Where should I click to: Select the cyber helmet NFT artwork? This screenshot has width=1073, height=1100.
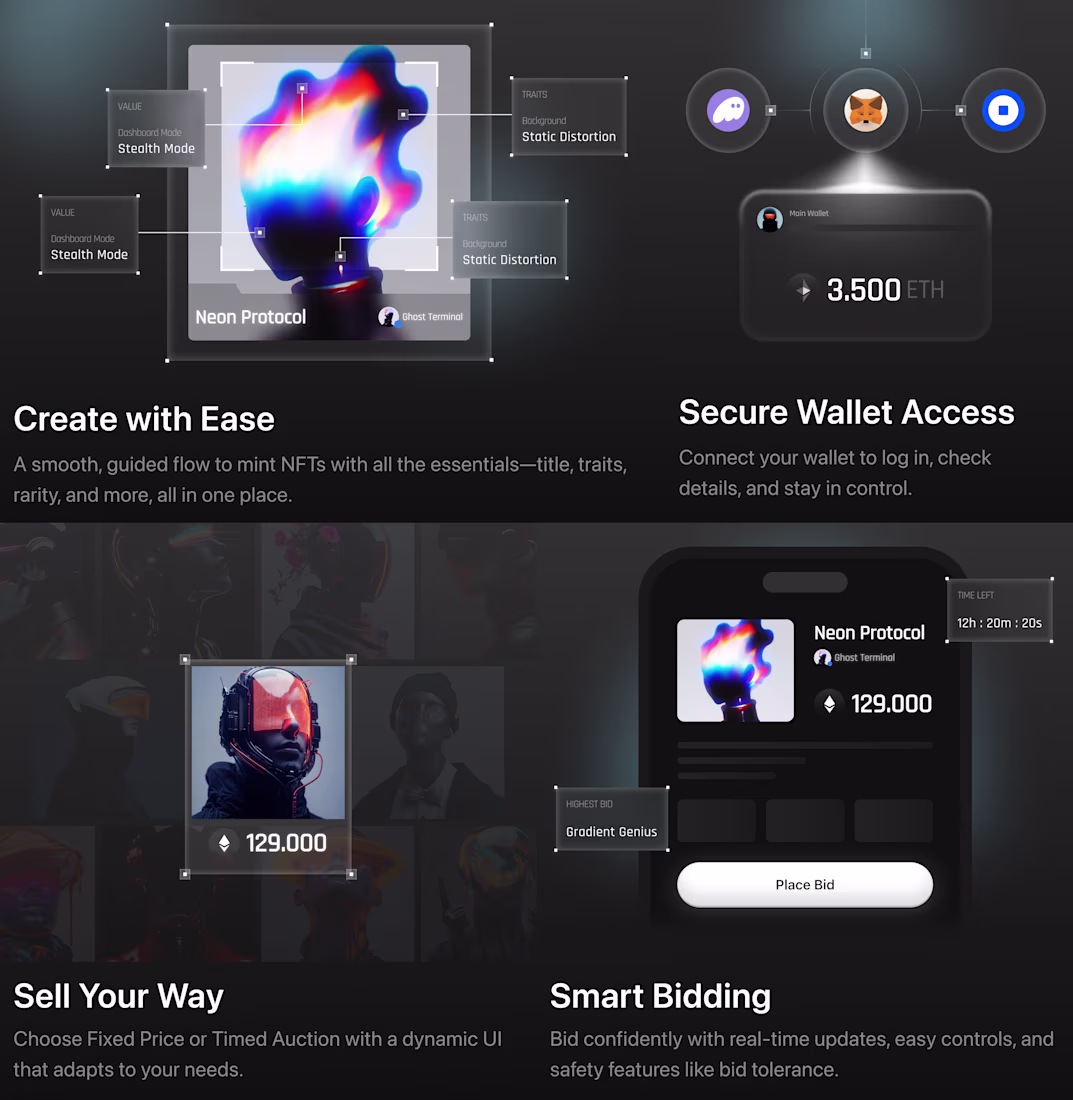[x=268, y=742]
